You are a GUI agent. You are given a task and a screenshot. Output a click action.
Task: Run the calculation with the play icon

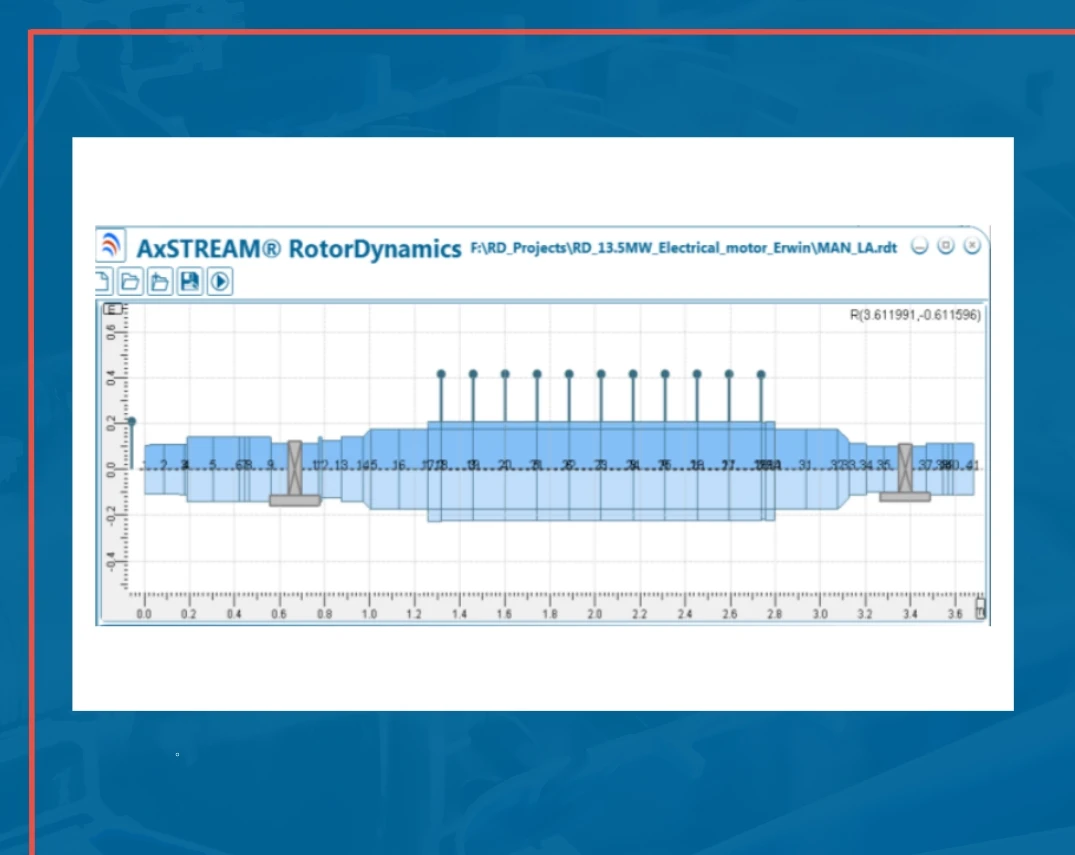point(219,281)
